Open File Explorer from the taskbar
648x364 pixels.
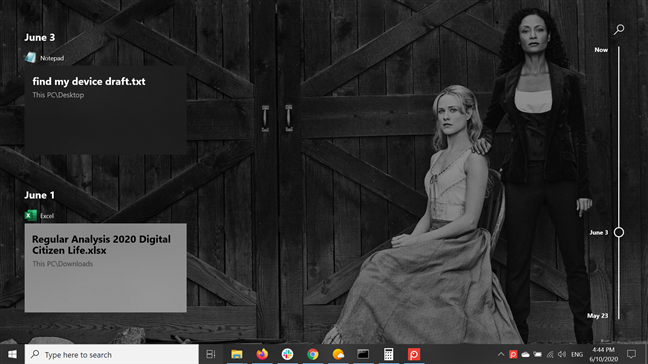pos(236,354)
